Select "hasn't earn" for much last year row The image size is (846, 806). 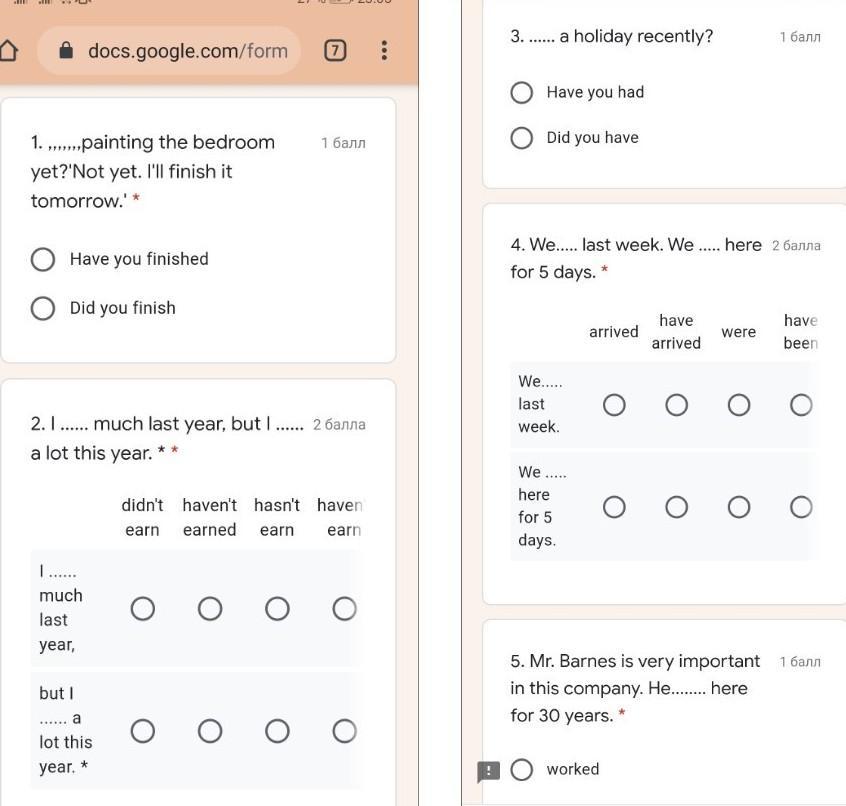point(277,609)
